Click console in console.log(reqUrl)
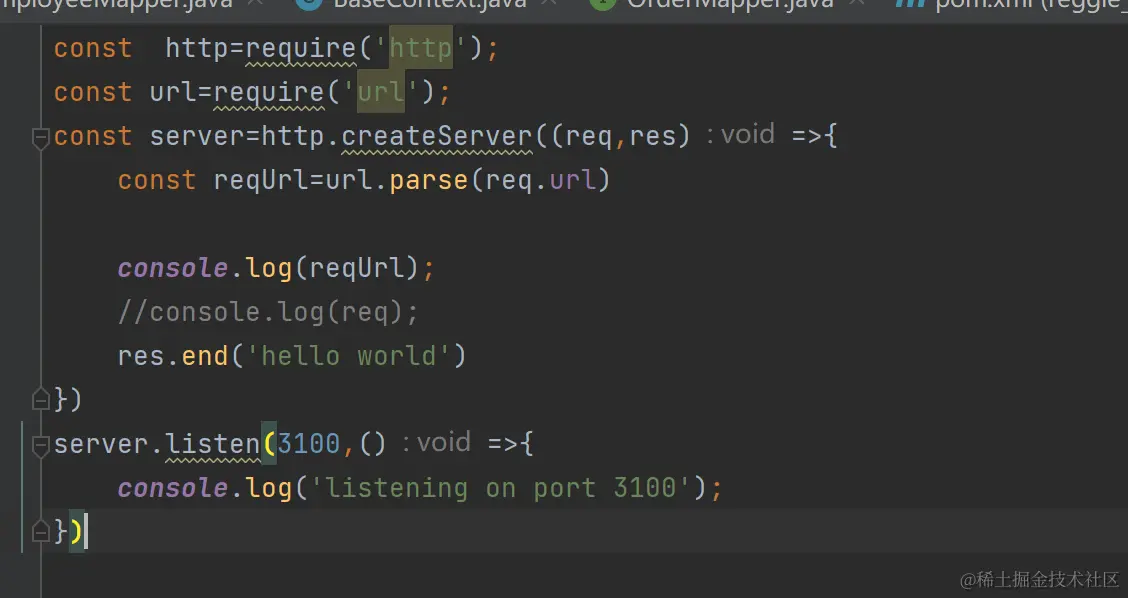This screenshot has width=1128, height=598. tap(173, 268)
